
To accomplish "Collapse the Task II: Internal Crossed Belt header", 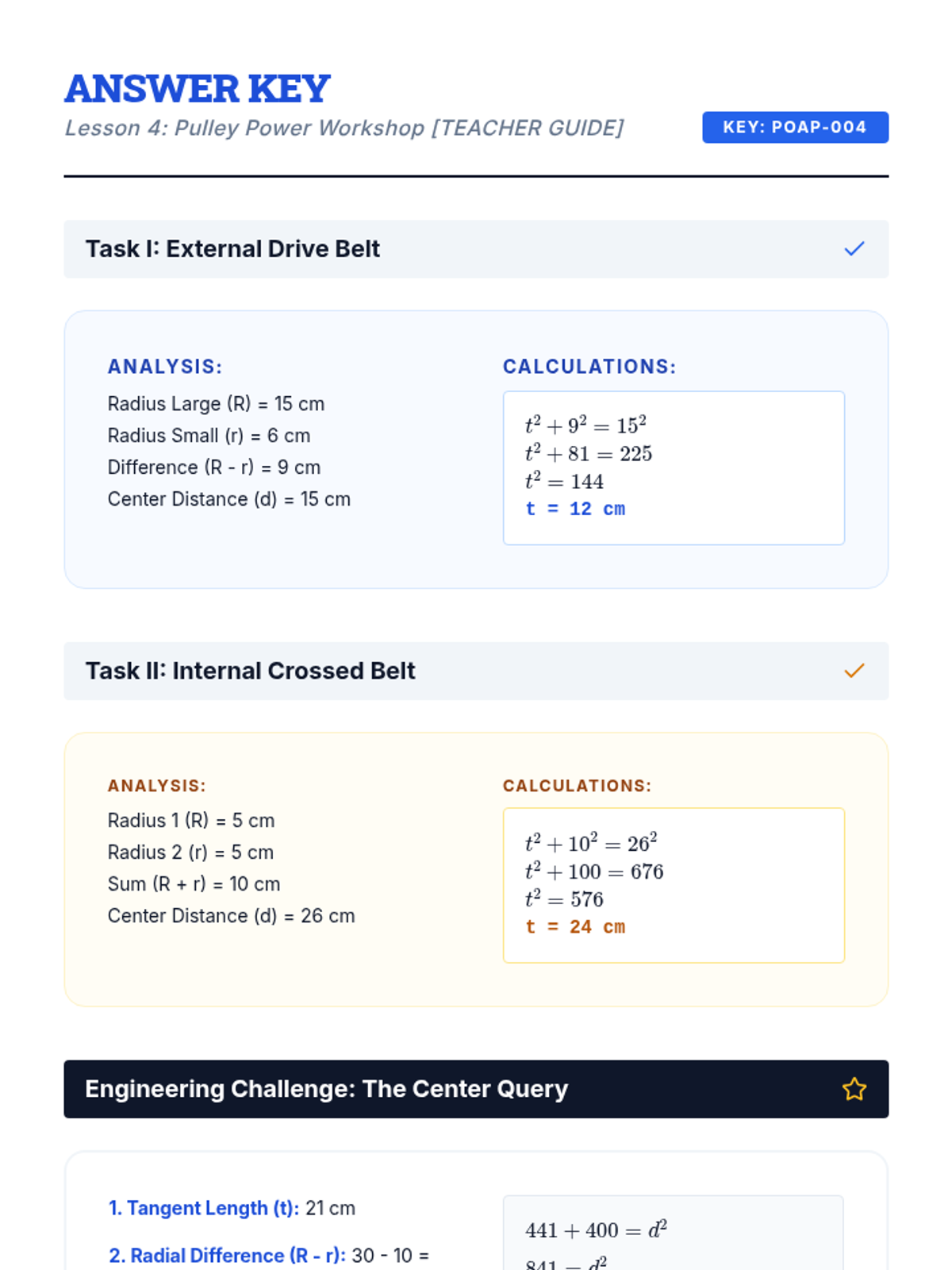I will [x=250, y=672].
